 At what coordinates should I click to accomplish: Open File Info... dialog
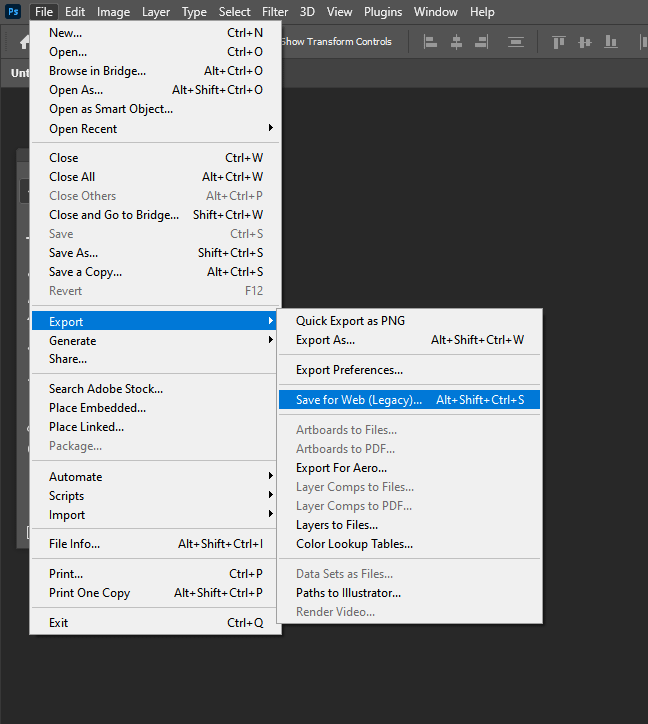click(x=156, y=543)
